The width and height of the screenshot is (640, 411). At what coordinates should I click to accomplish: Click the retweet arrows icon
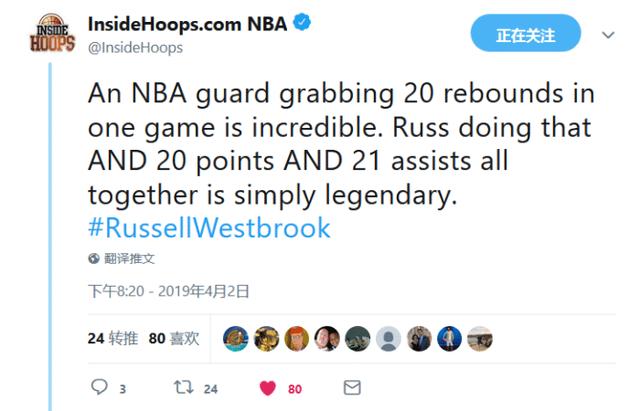[x=183, y=387]
